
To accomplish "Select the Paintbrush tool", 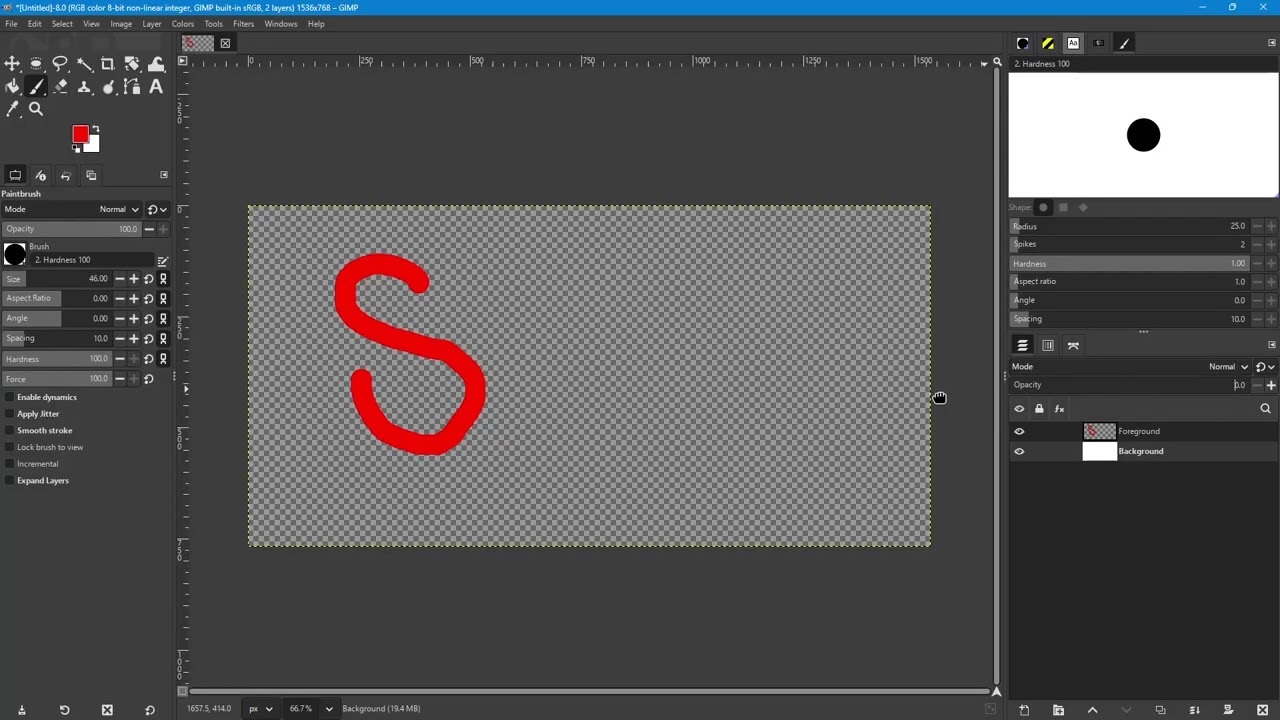I will [x=36, y=87].
